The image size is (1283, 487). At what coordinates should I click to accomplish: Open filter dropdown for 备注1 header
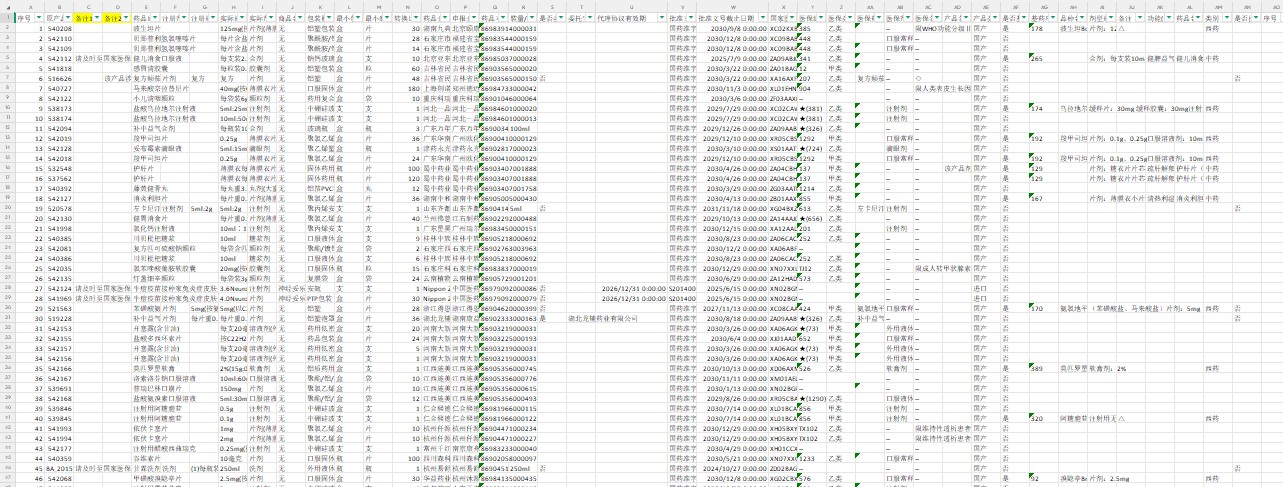tap(98, 19)
